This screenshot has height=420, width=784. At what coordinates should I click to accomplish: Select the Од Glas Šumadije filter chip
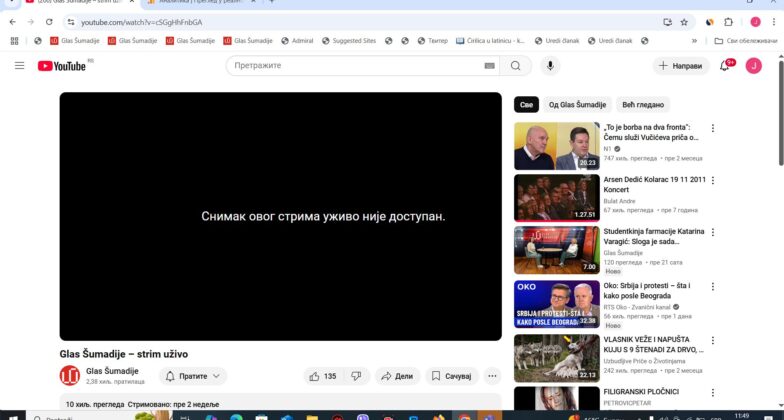click(x=577, y=105)
